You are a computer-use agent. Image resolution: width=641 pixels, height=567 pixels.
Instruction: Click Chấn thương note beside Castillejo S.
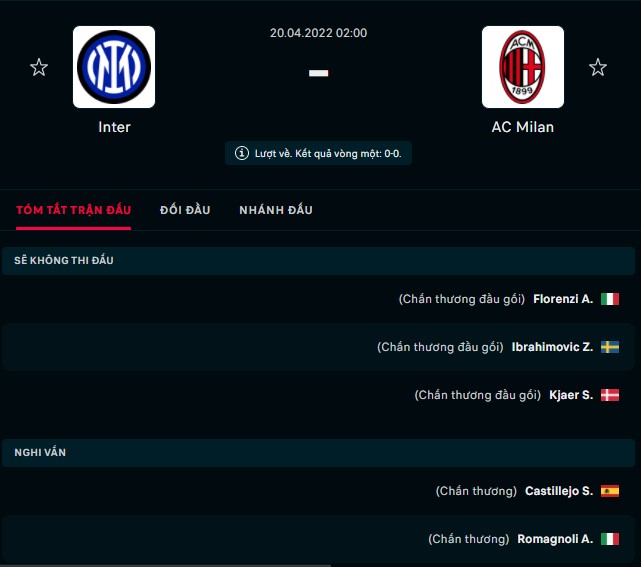click(476, 491)
